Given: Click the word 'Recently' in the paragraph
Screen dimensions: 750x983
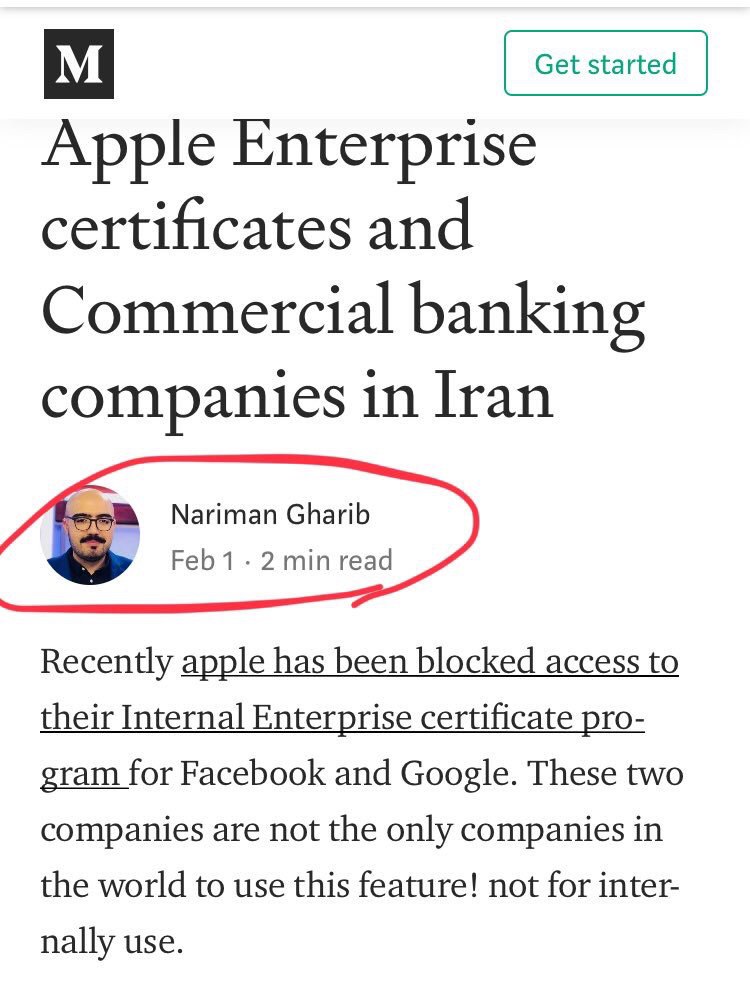Looking at the screenshot, I should click(106, 662).
